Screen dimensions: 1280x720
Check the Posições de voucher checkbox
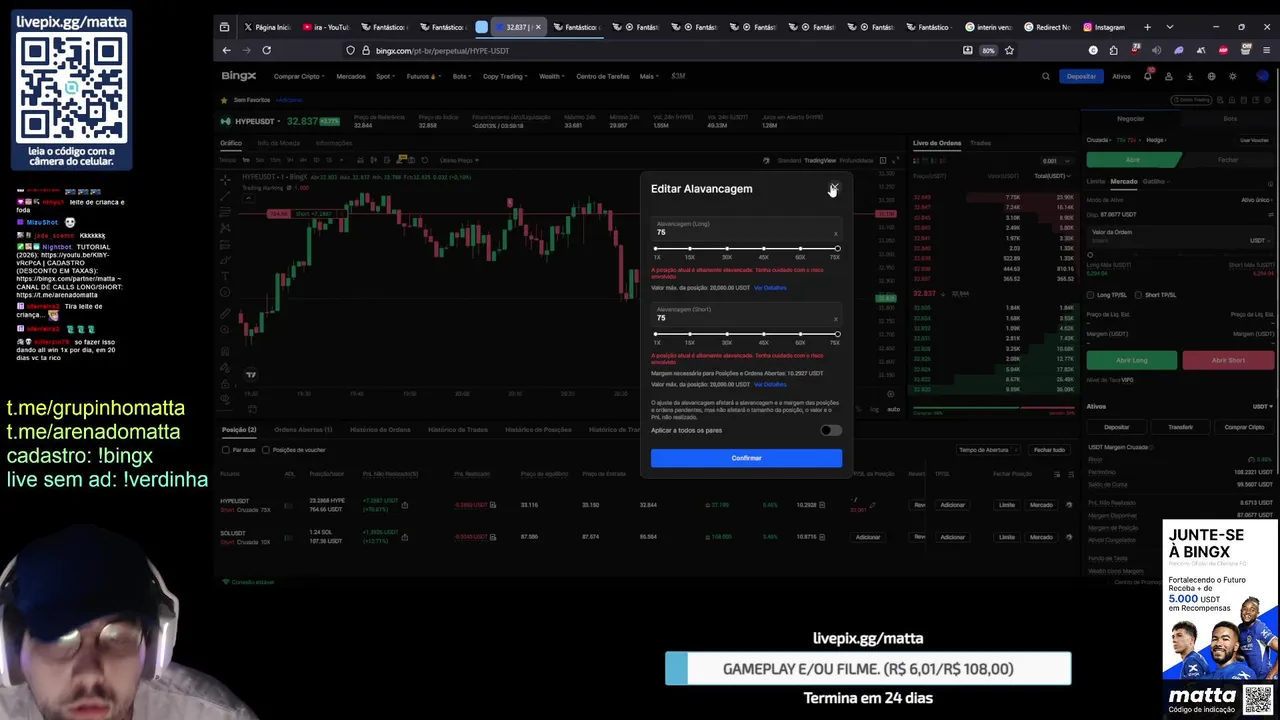tap(266, 450)
